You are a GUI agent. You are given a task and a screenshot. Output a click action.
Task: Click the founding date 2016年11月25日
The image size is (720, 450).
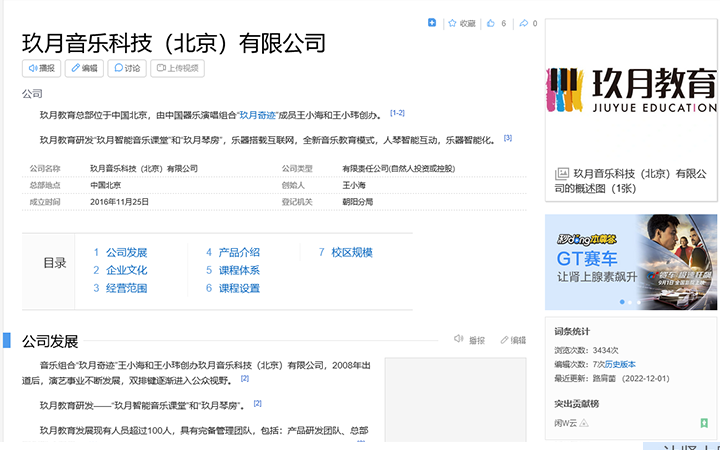[x=119, y=202]
